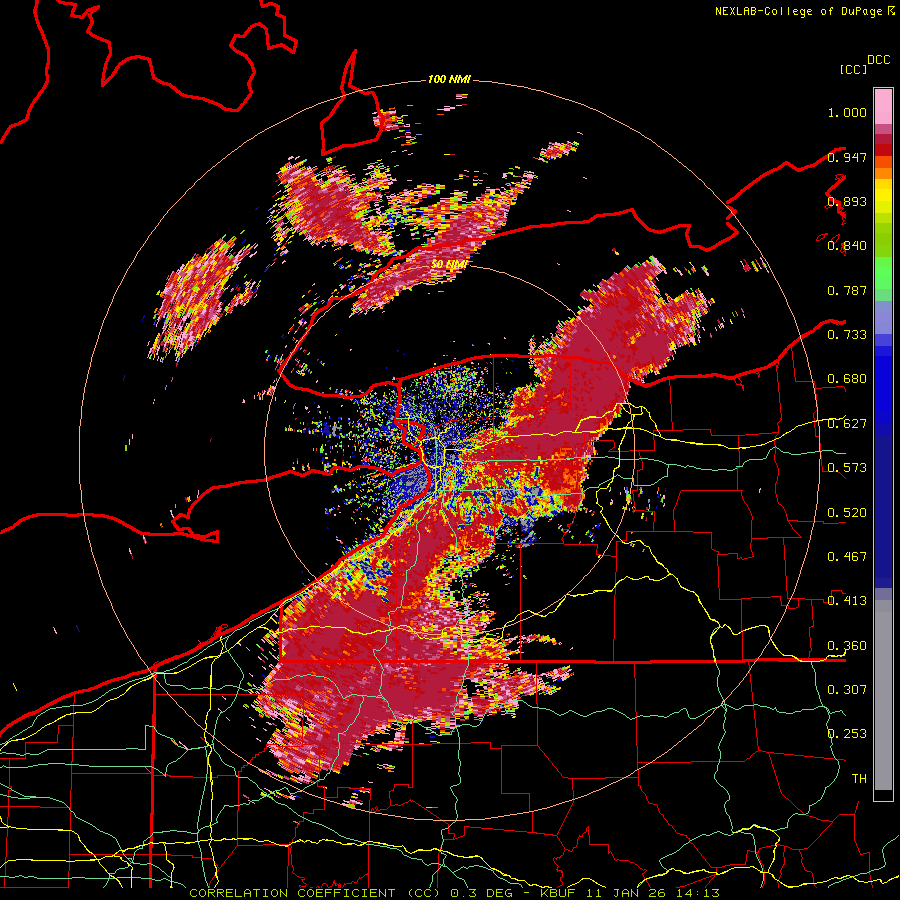This screenshot has height=900, width=900.
Task: Click the 0.787 legend value
Action: pyautogui.click(x=847, y=290)
